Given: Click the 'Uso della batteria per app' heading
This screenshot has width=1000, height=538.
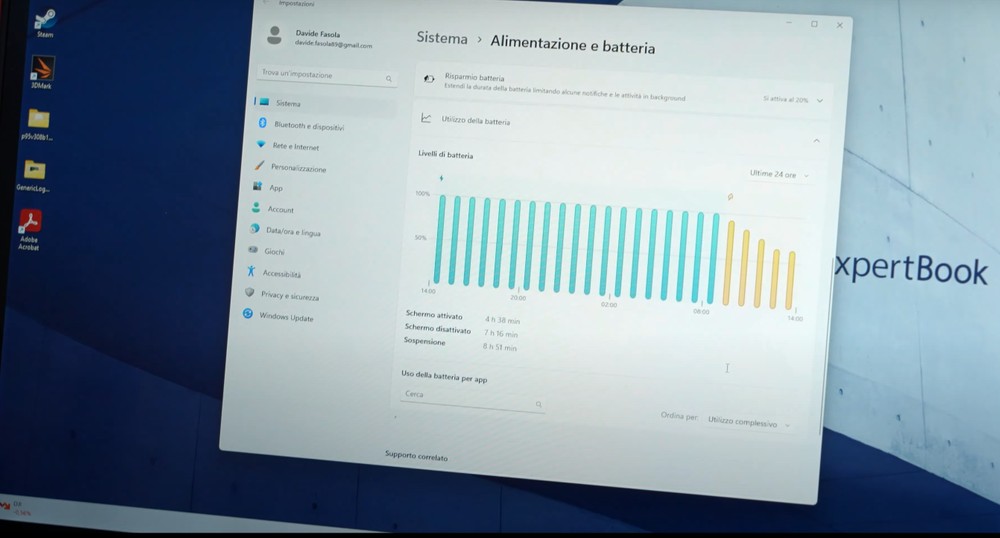Looking at the screenshot, I should coord(444,376).
